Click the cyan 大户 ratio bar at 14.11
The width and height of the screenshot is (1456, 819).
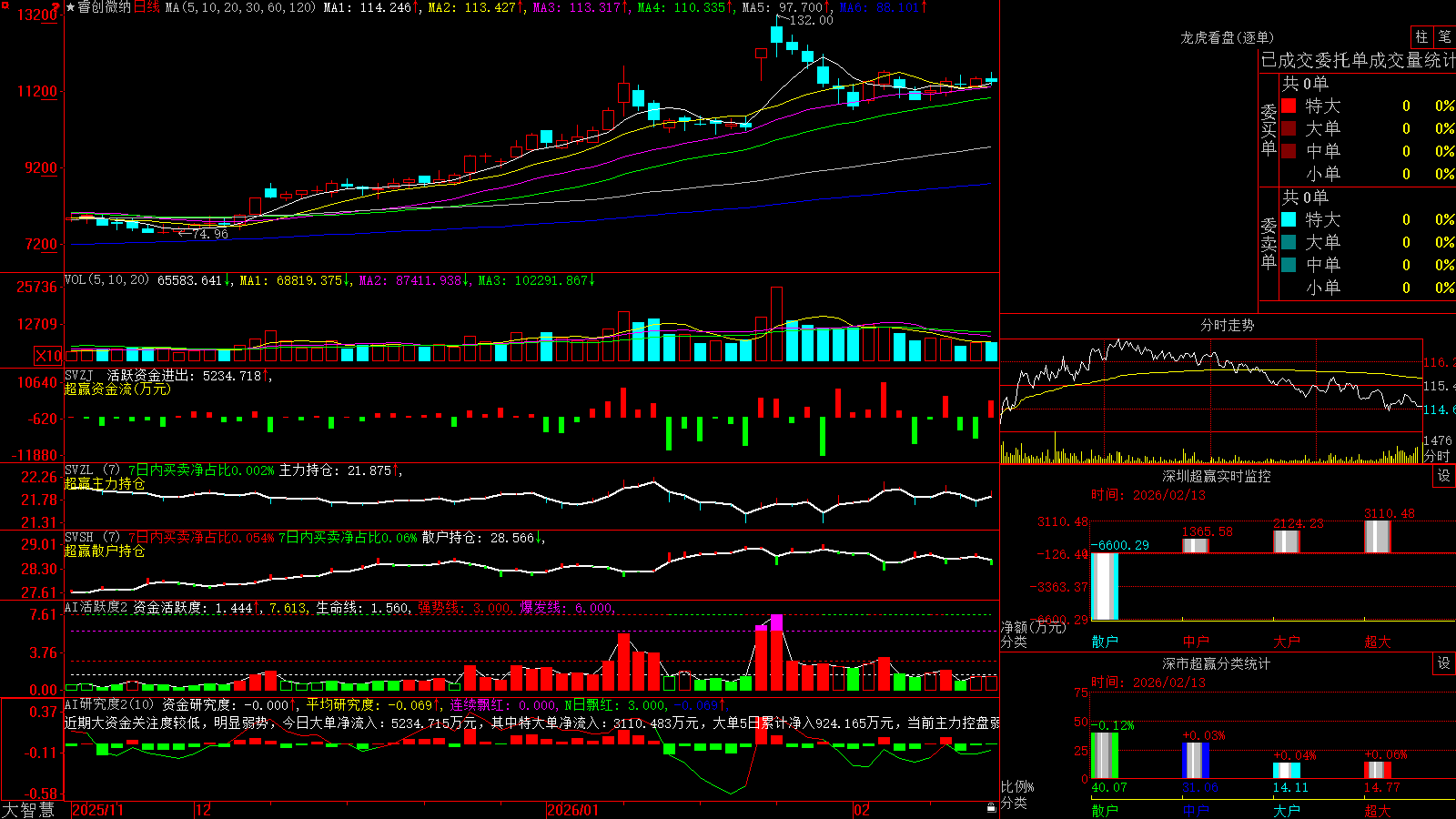tap(1287, 771)
